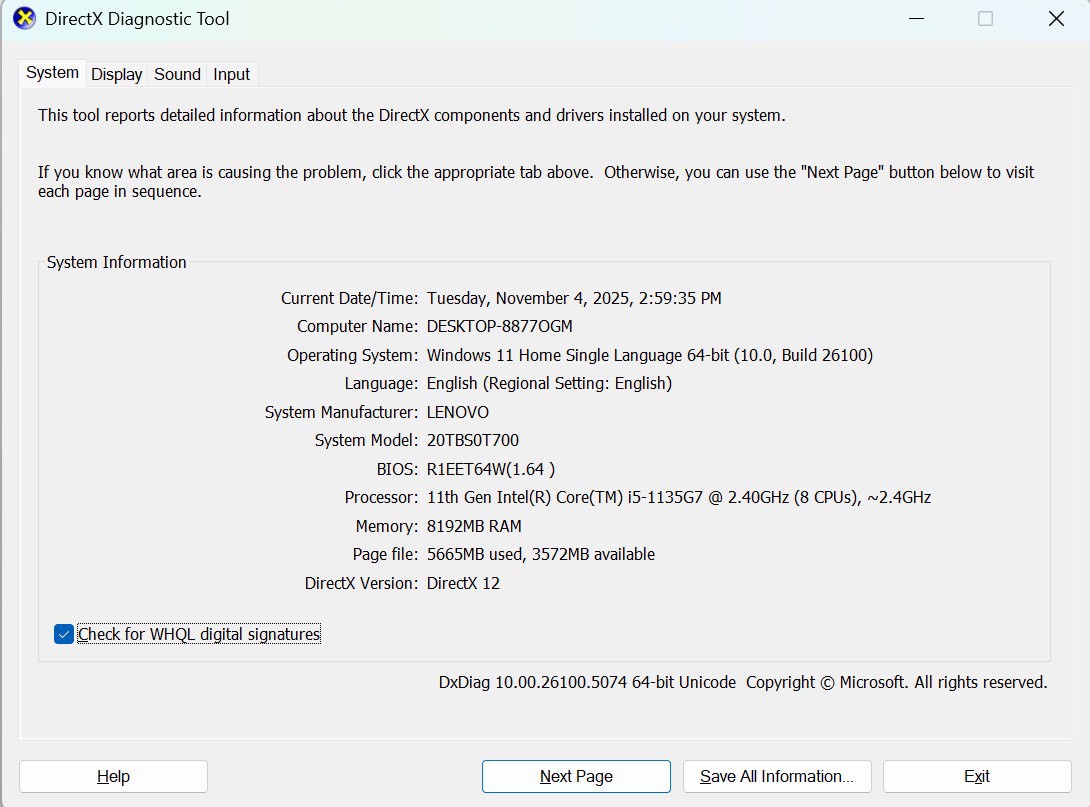Viewport: 1090px width, 807px height.
Task: Click Save All Information
Action: (x=776, y=776)
